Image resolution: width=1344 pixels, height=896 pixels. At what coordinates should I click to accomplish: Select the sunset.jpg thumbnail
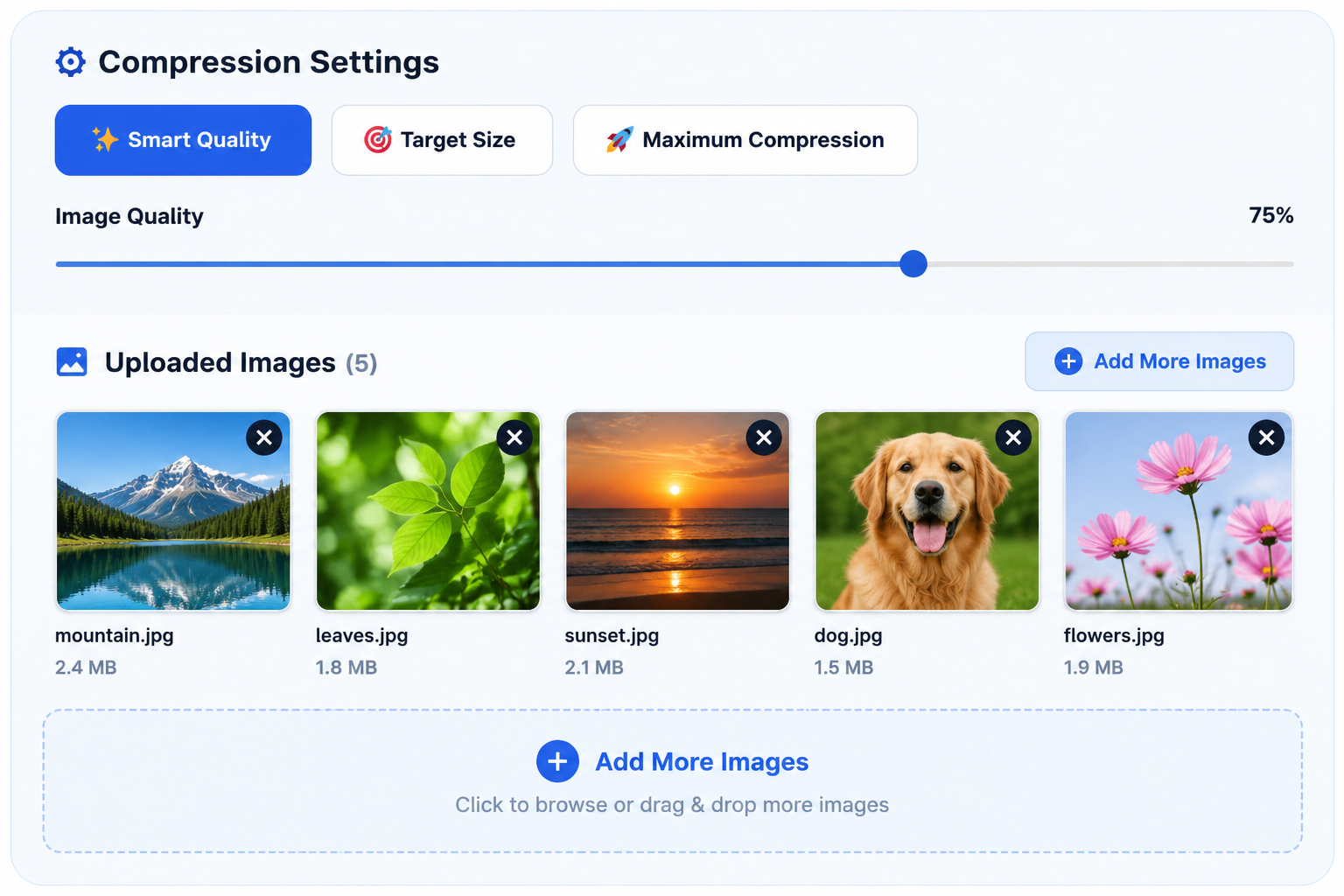click(x=678, y=511)
